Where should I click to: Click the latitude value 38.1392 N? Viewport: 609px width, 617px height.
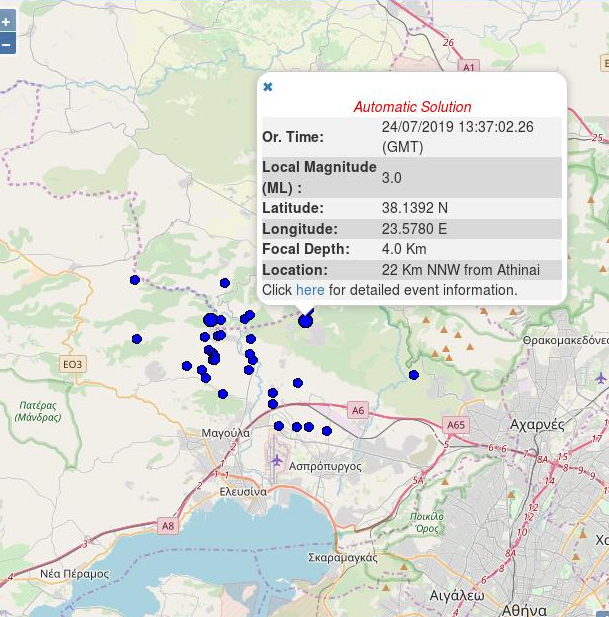(415, 208)
